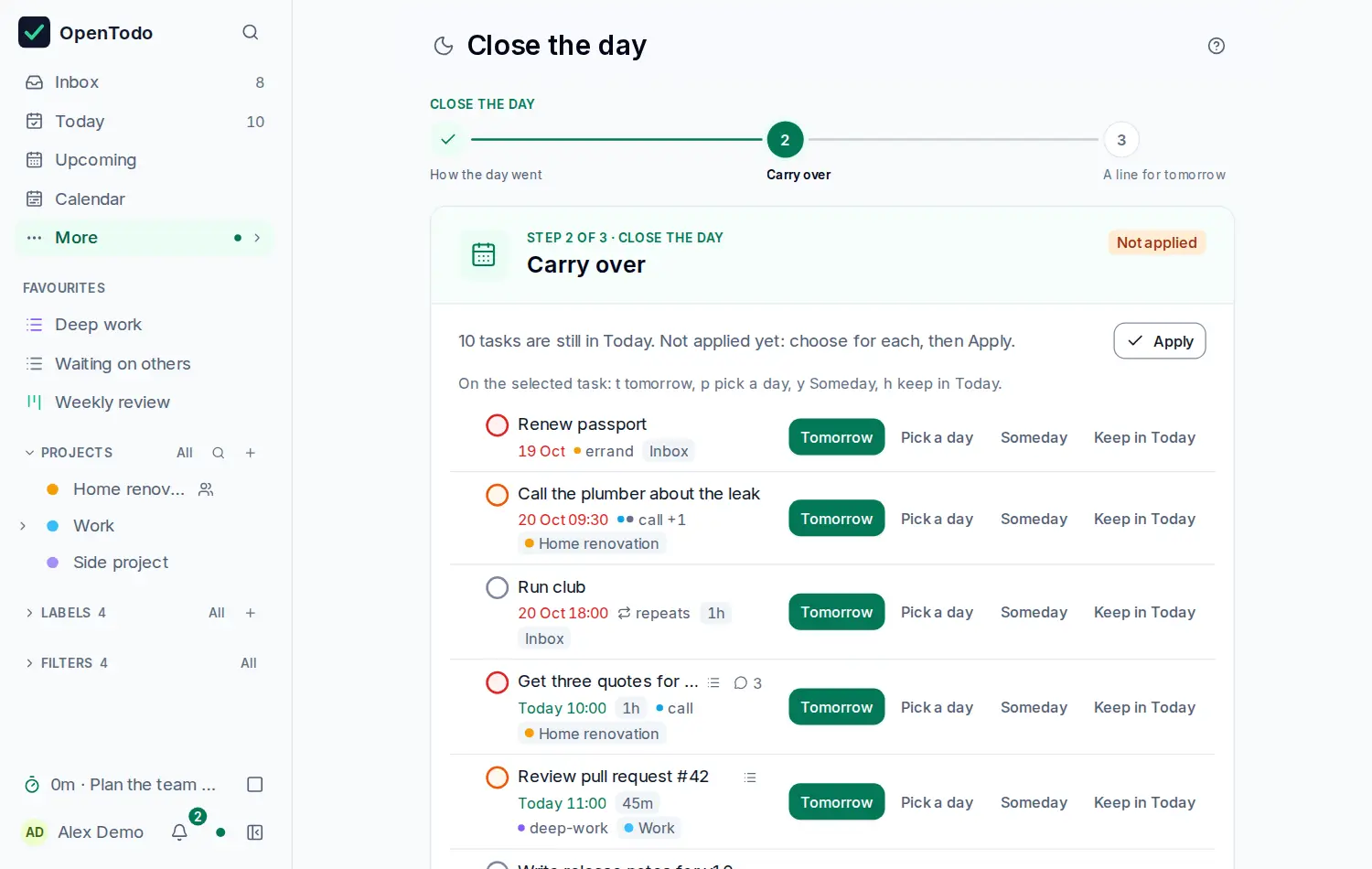
Task: Click the OpenTodo checkmark logo
Action: pyautogui.click(x=35, y=32)
